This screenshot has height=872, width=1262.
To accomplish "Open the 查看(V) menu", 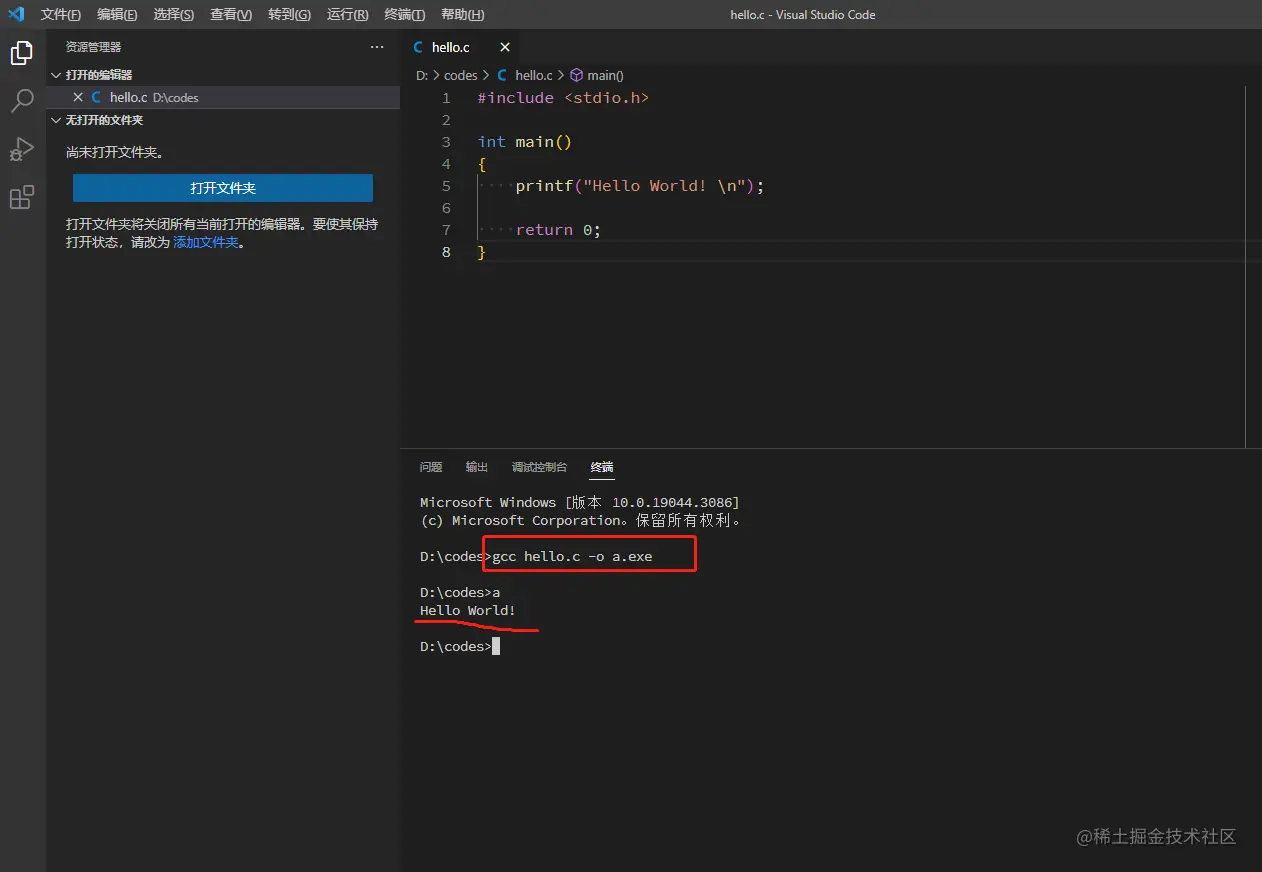I will (x=231, y=15).
